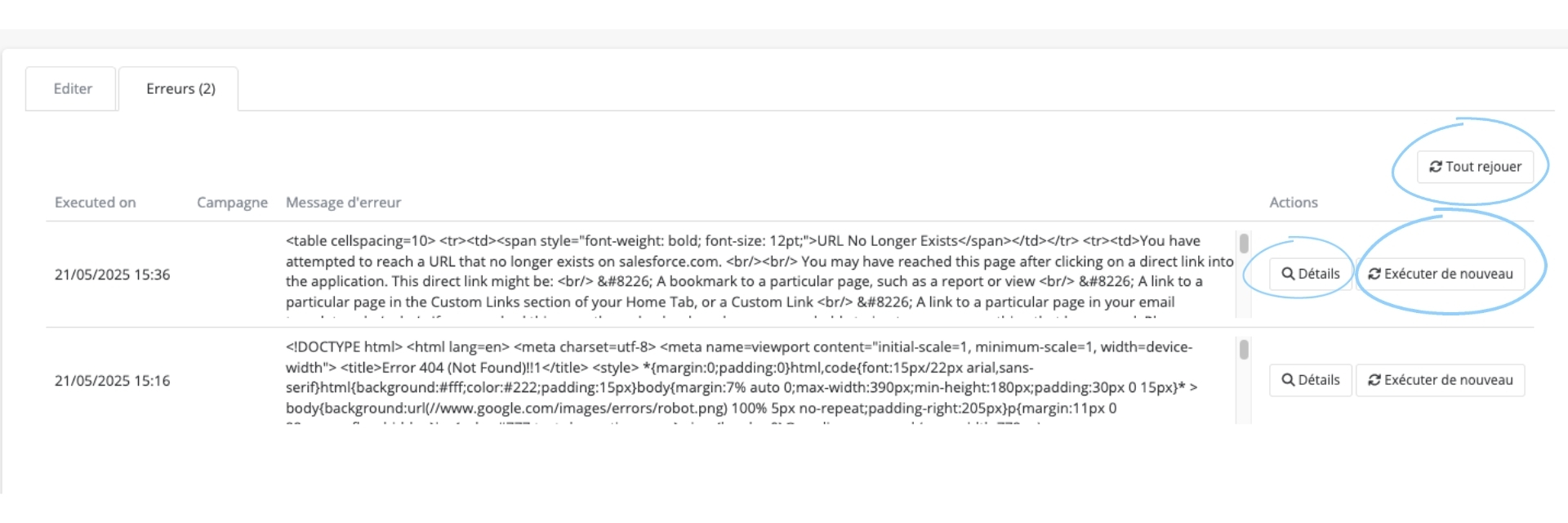Viewport: 1568px width, 523px height.
Task: Open the Erreurs (2) tab
Action: (180, 88)
